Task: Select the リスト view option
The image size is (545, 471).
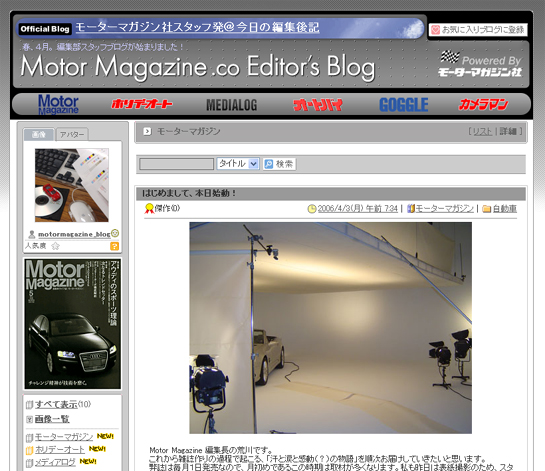Action: click(482, 131)
